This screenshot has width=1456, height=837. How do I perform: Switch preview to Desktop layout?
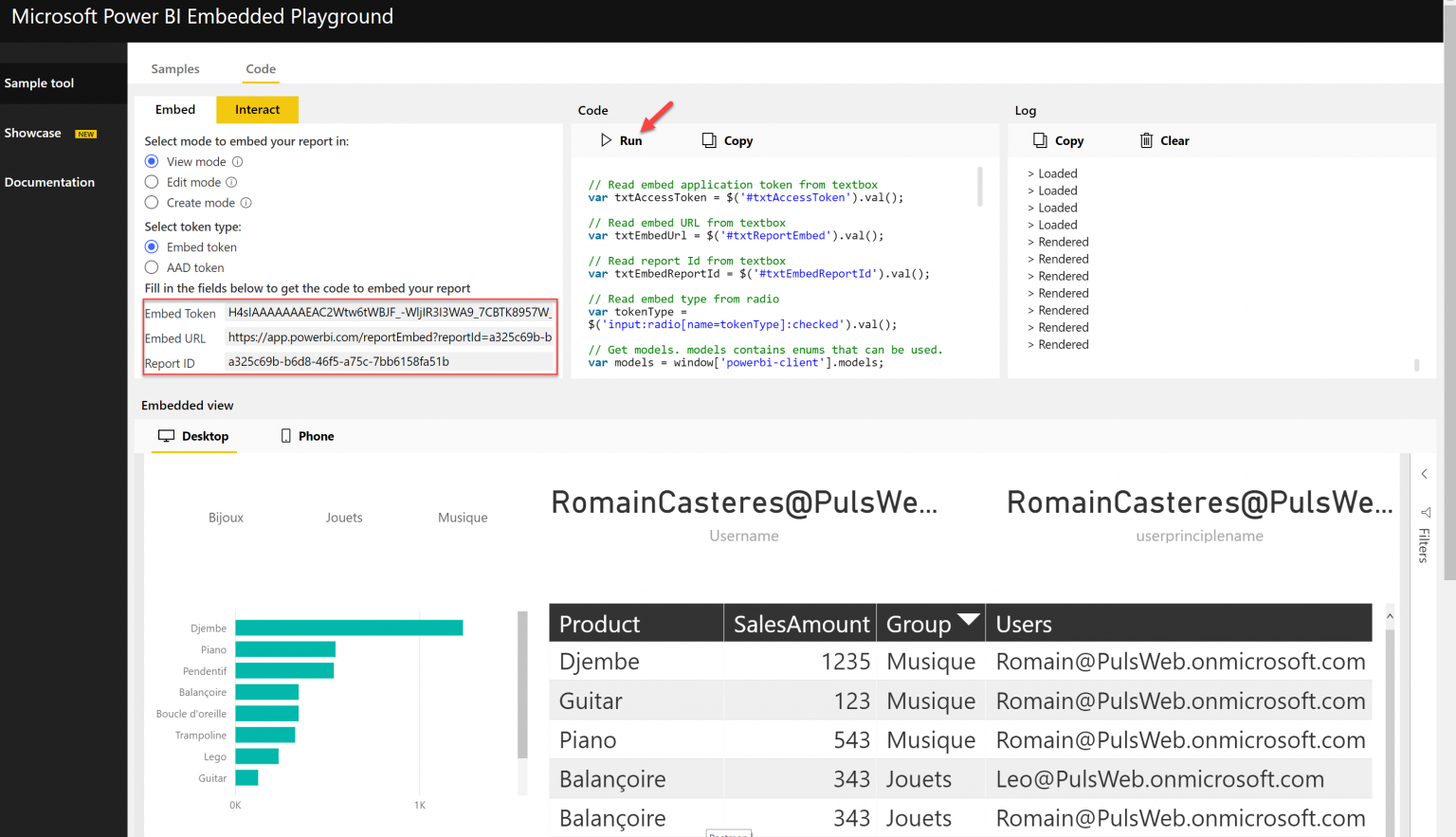coord(193,435)
